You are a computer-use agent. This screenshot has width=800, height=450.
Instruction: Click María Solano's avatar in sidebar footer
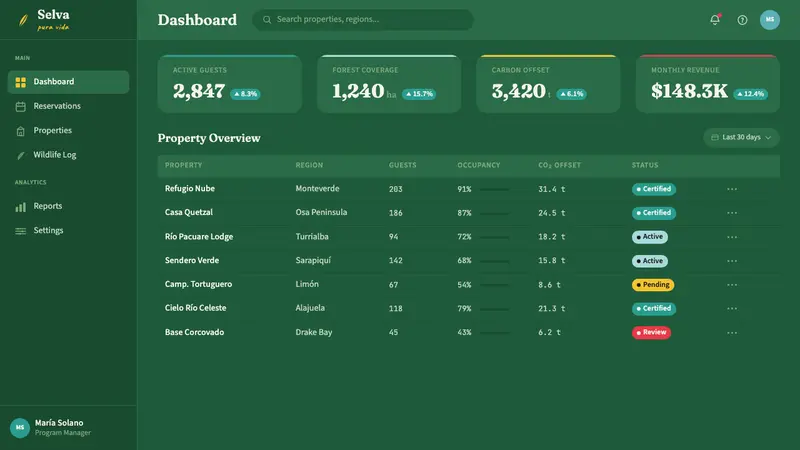coord(20,428)
